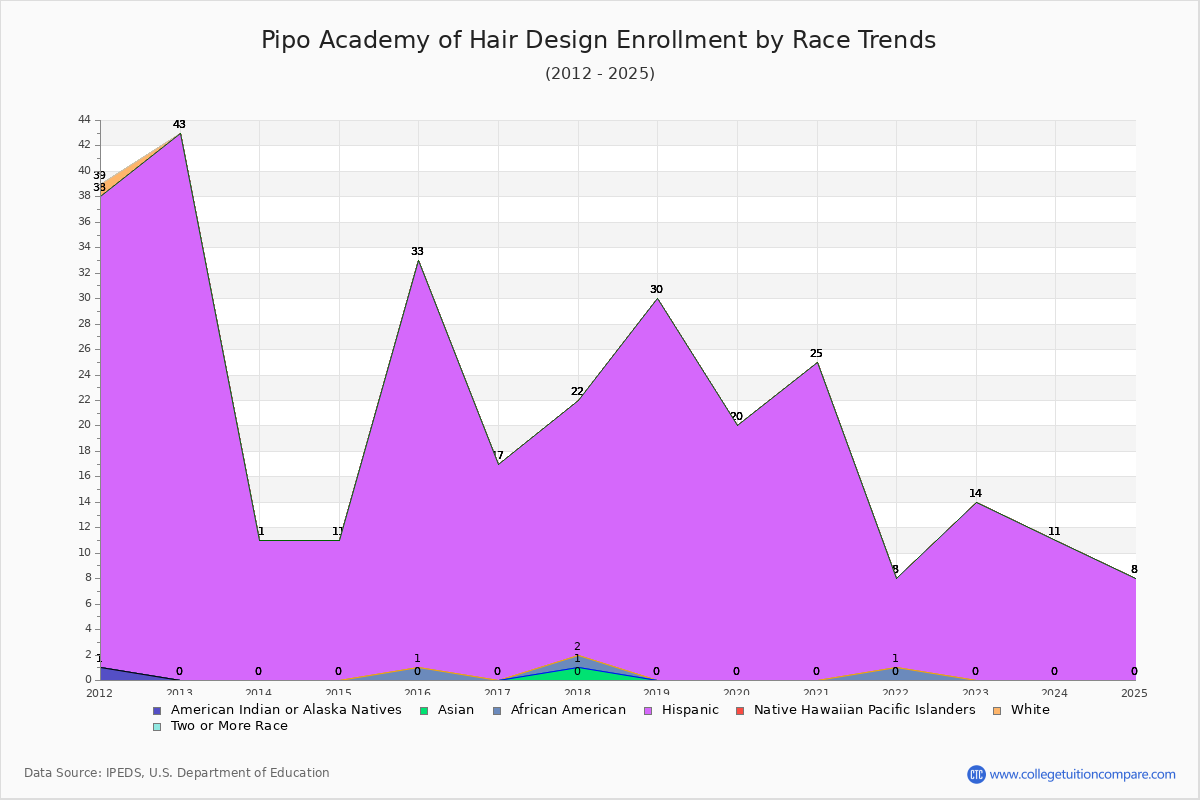The height and width of the screenshot is (800, 1200).
Task: Click the y-axis label 20
Action: (84, 425)
